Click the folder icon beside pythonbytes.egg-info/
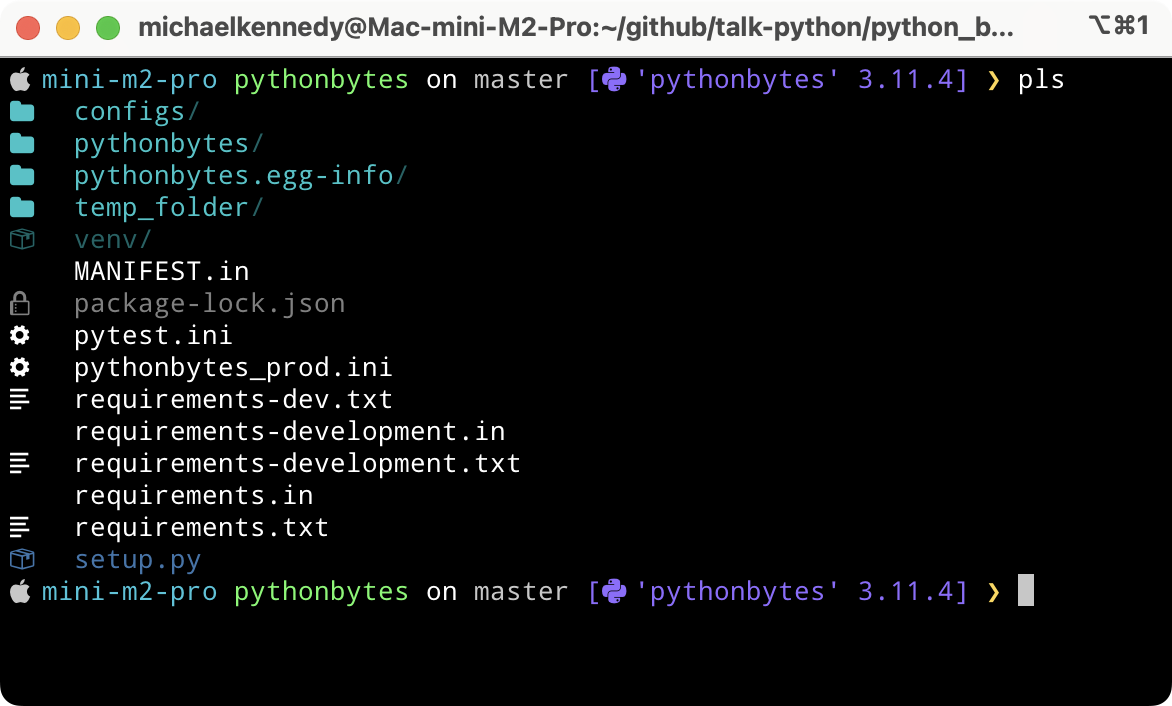 21,175
